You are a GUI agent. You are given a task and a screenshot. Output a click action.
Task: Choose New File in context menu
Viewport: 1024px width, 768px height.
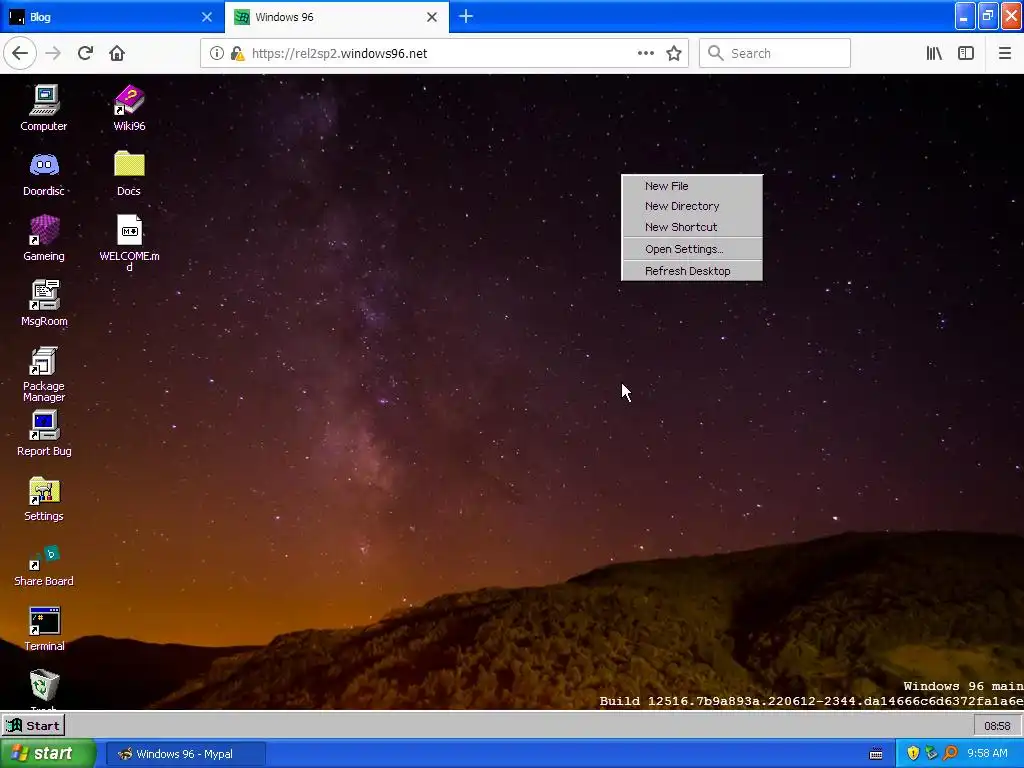692,186
